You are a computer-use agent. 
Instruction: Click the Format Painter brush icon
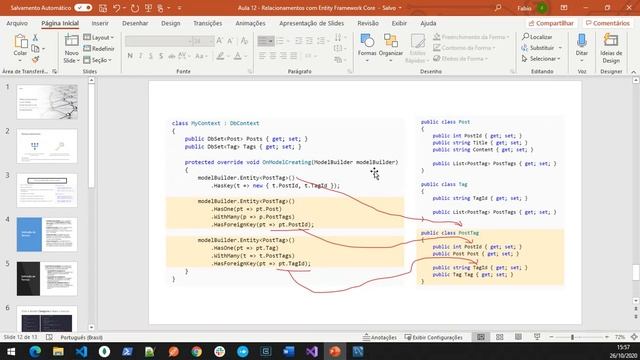(36, 60)
